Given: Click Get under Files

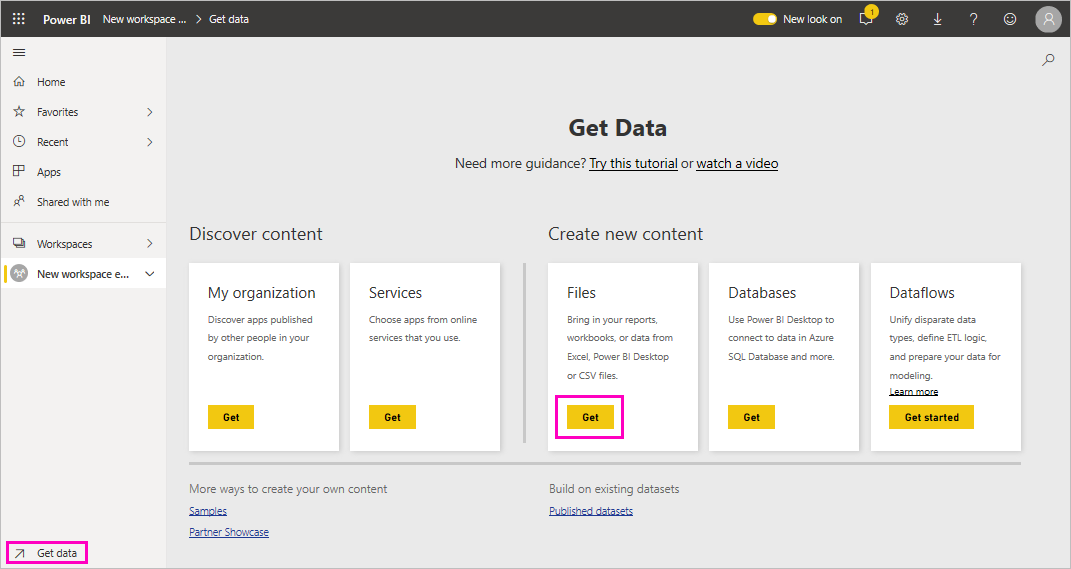Looking at the screenshot, I should pos(590,417).
